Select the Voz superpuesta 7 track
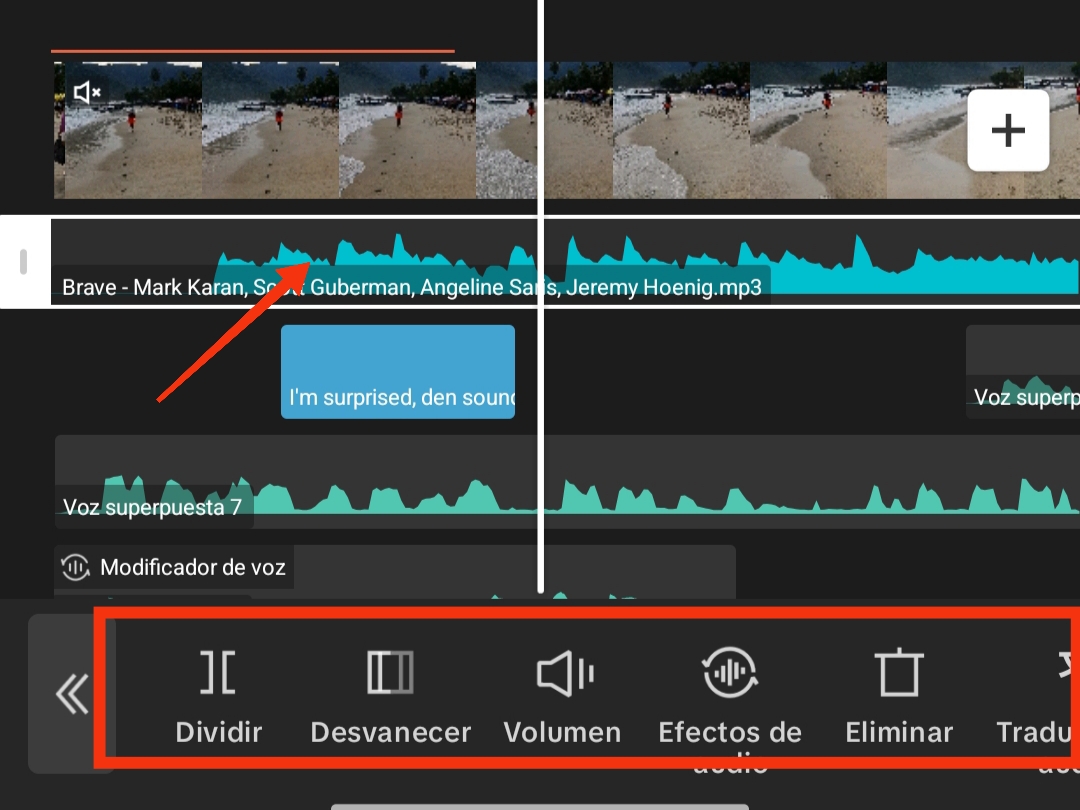 pyautogui.click(x=566, y=481)
